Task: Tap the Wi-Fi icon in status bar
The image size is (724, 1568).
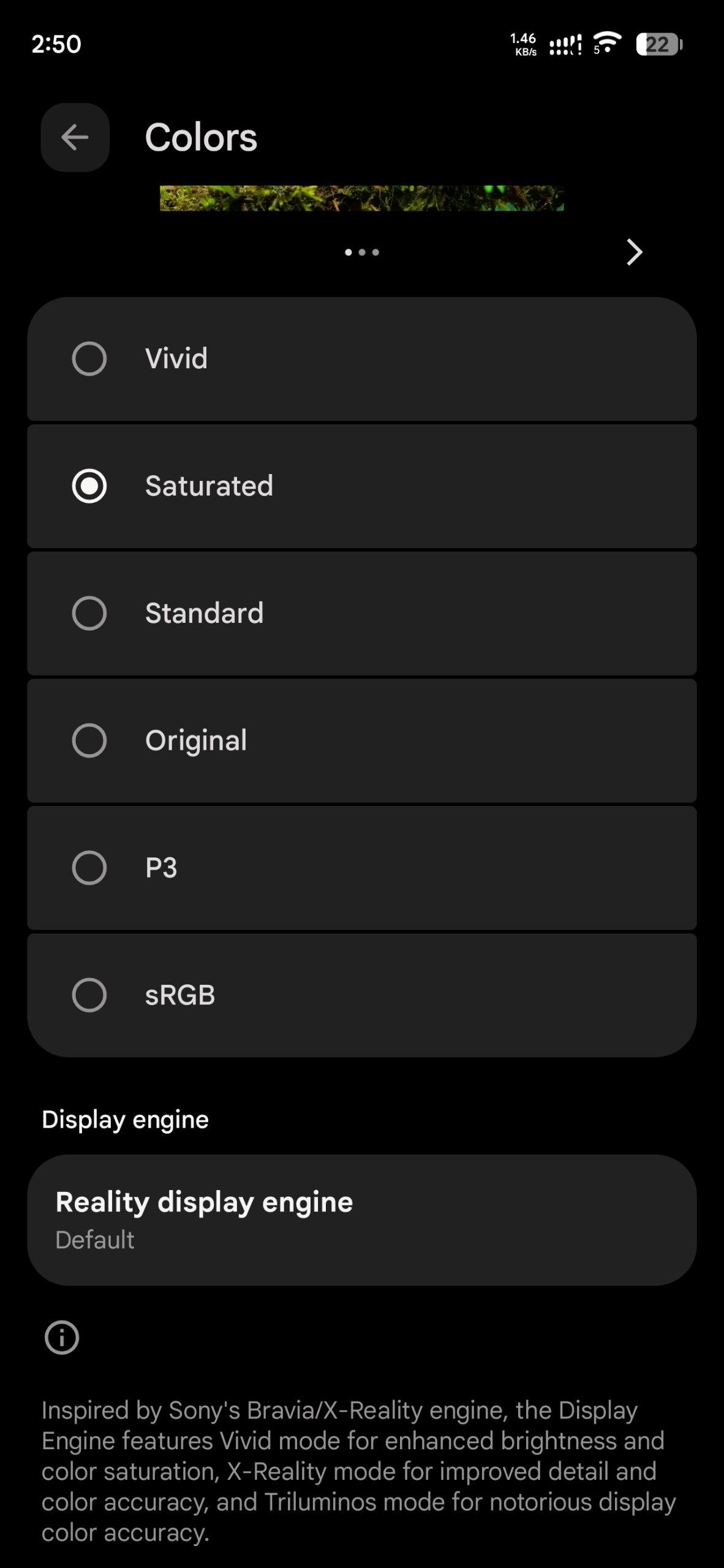Action: pos(606,43)
